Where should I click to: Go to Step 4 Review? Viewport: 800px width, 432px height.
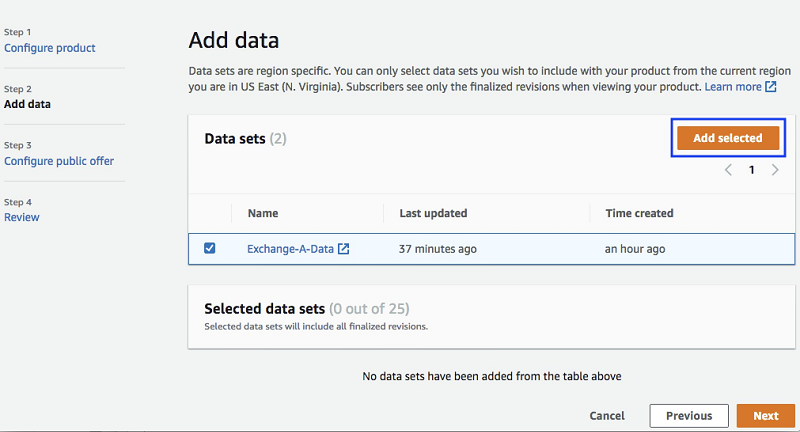[x=22, y=217]
